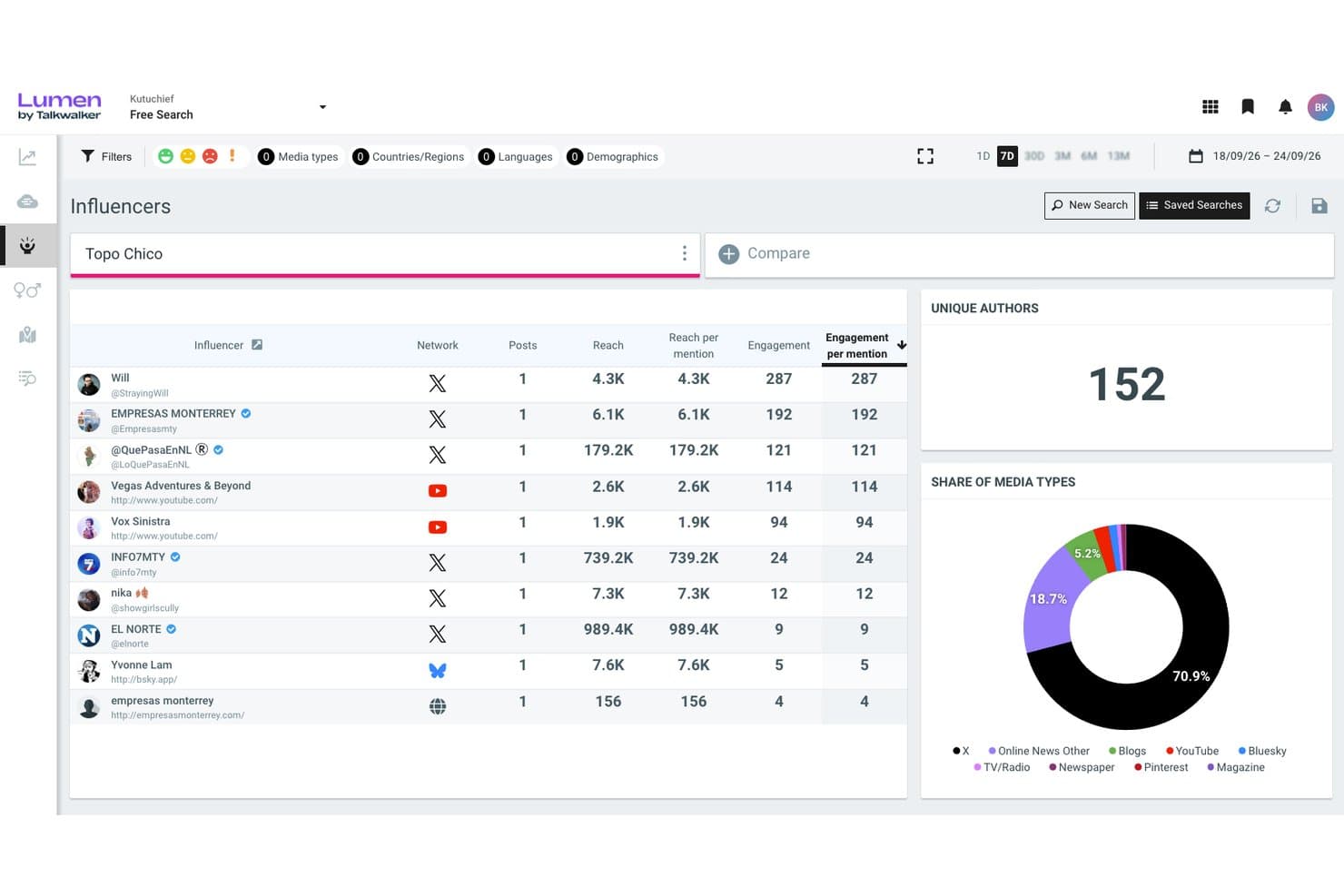Open the gender demographics sidebar icon
This screenshot has height=896, width=1344.
pos(27,290)
